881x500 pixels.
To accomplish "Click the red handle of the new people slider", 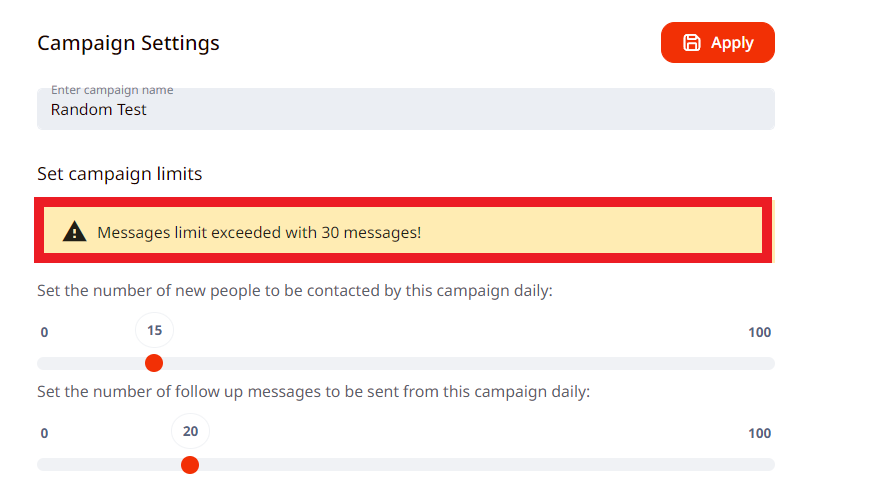I will [x=154, y=363].
